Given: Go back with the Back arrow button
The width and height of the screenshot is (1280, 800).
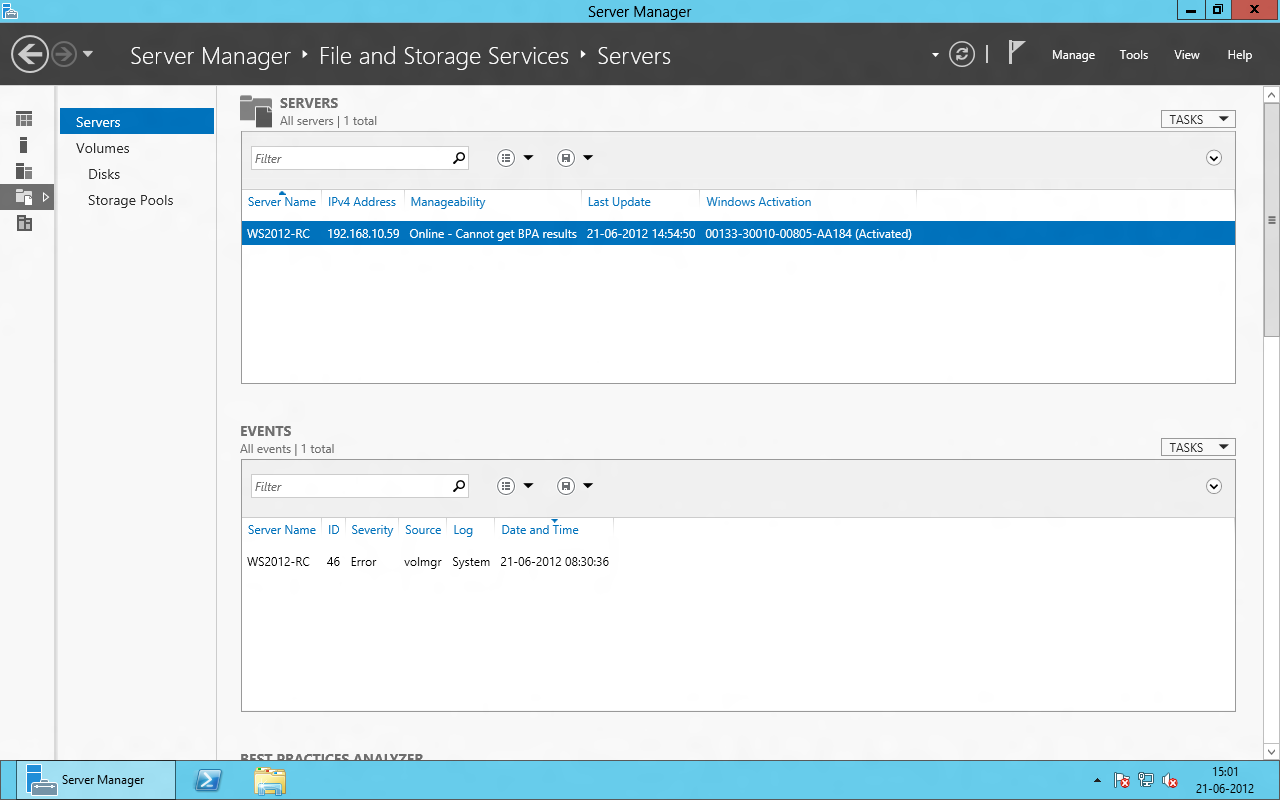Looking at the screenshot, I should tap(31, 54).
